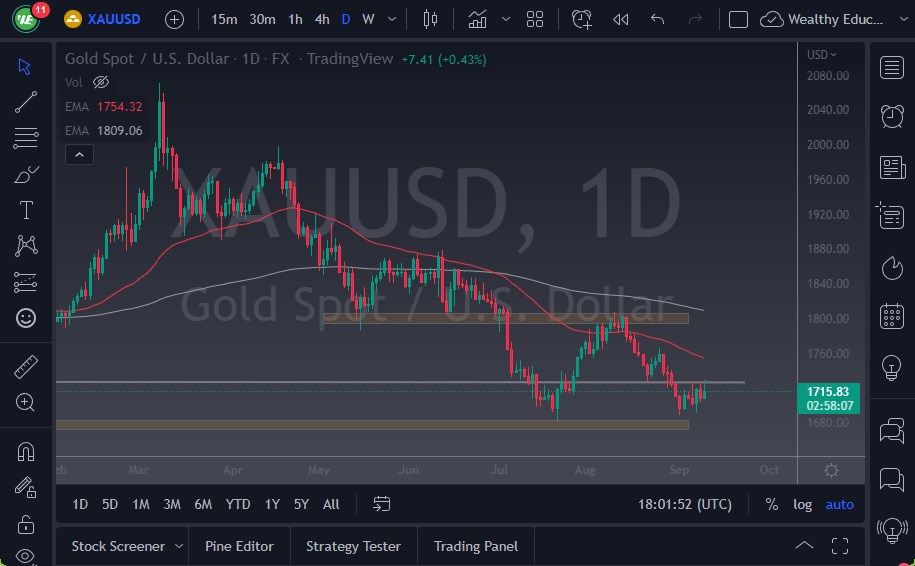Set date range to All
This screenshot has width=915, height=566.
tap(331, 504)
